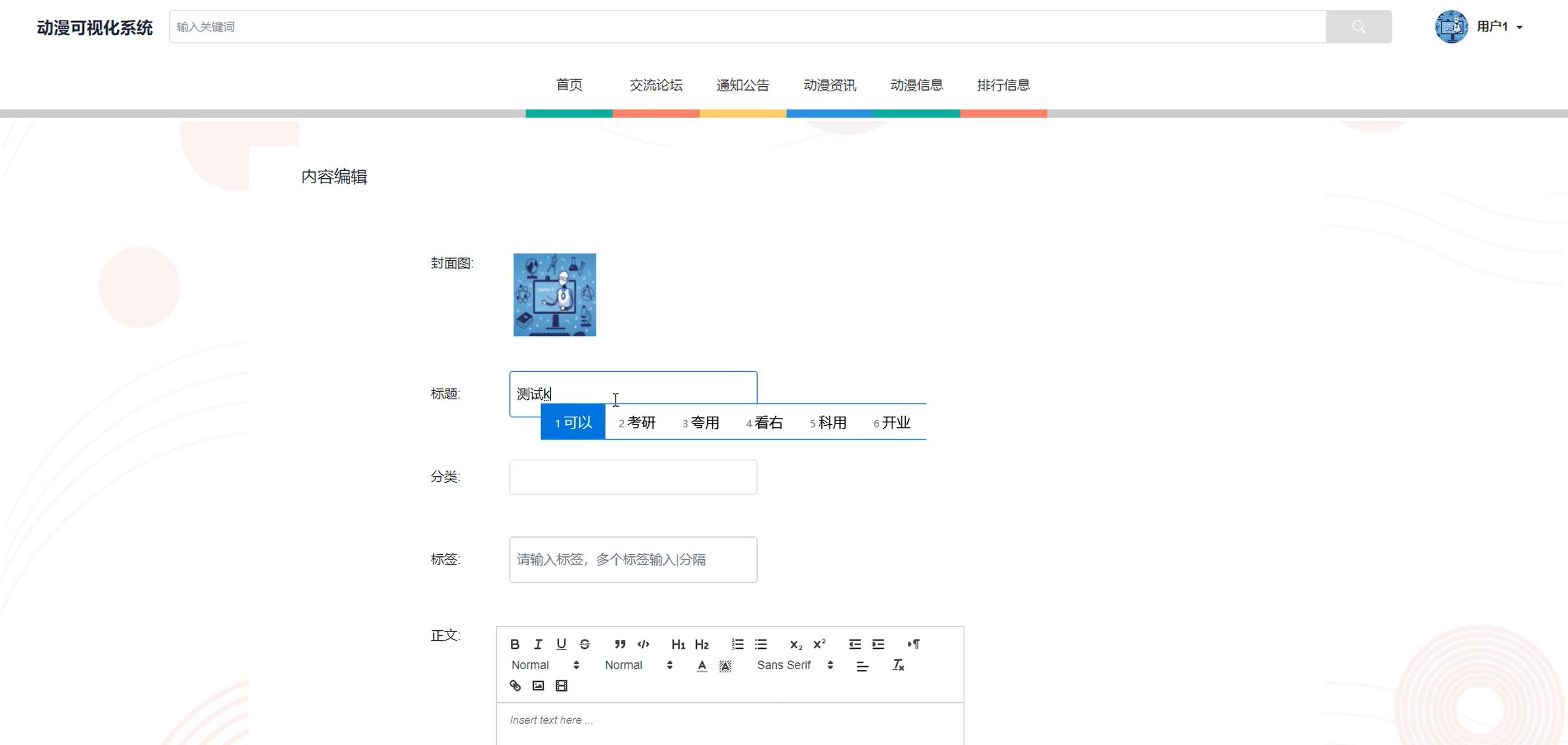Insert a code block
1568x745 pixels.
[x=643, y=644]
